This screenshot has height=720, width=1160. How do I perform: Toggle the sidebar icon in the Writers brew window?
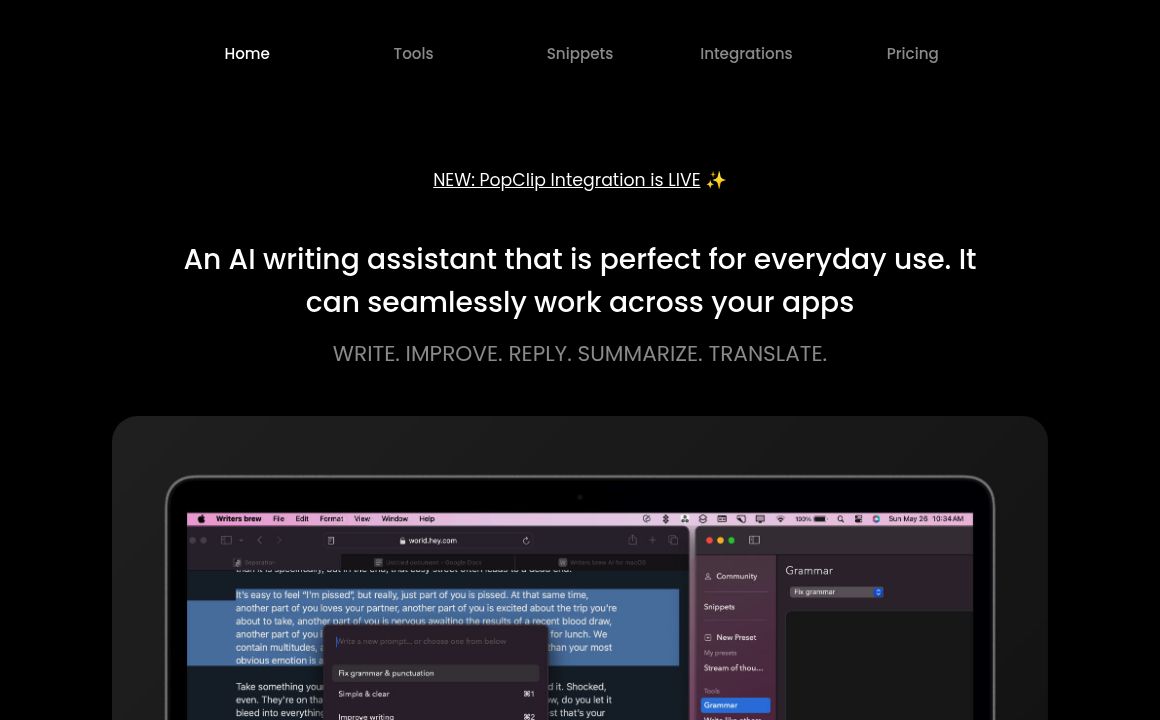click(x=754, y=540)
